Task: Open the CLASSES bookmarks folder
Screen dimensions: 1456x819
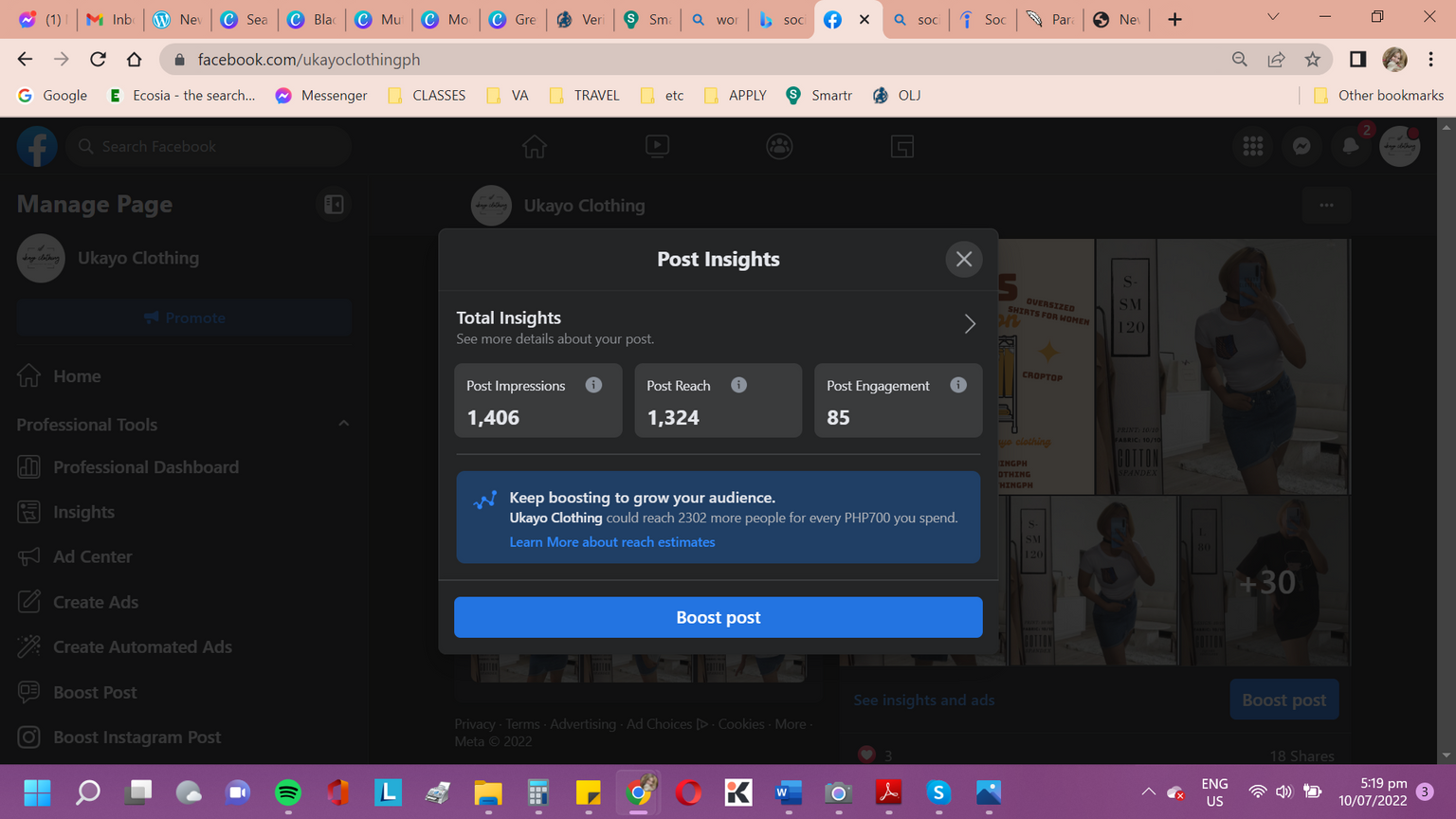Action: (427, 95)
